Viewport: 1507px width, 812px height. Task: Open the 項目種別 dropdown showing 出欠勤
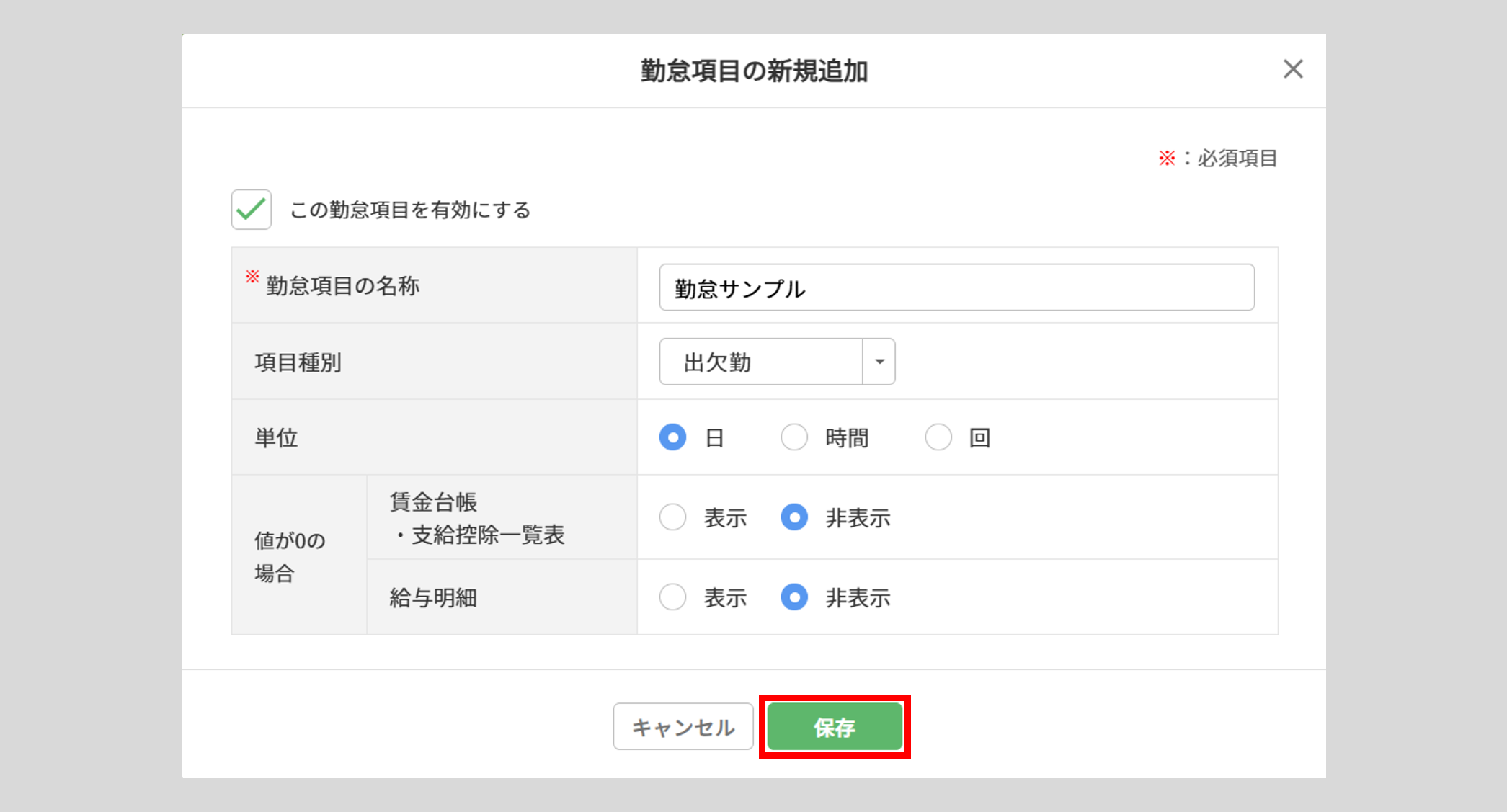777,362
